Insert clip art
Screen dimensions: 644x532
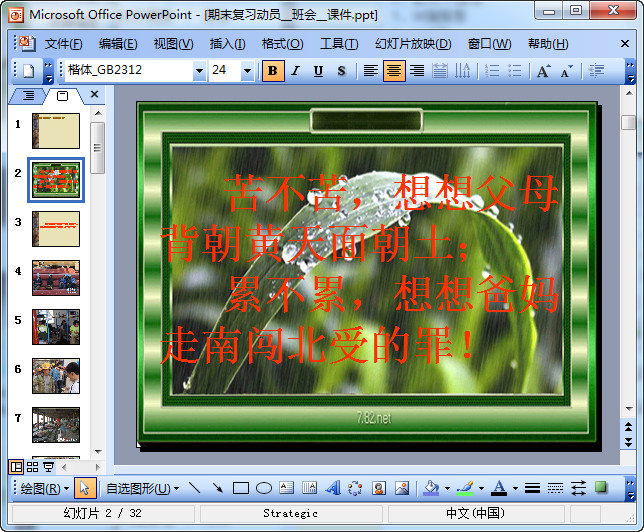click(x=379, y=488)
